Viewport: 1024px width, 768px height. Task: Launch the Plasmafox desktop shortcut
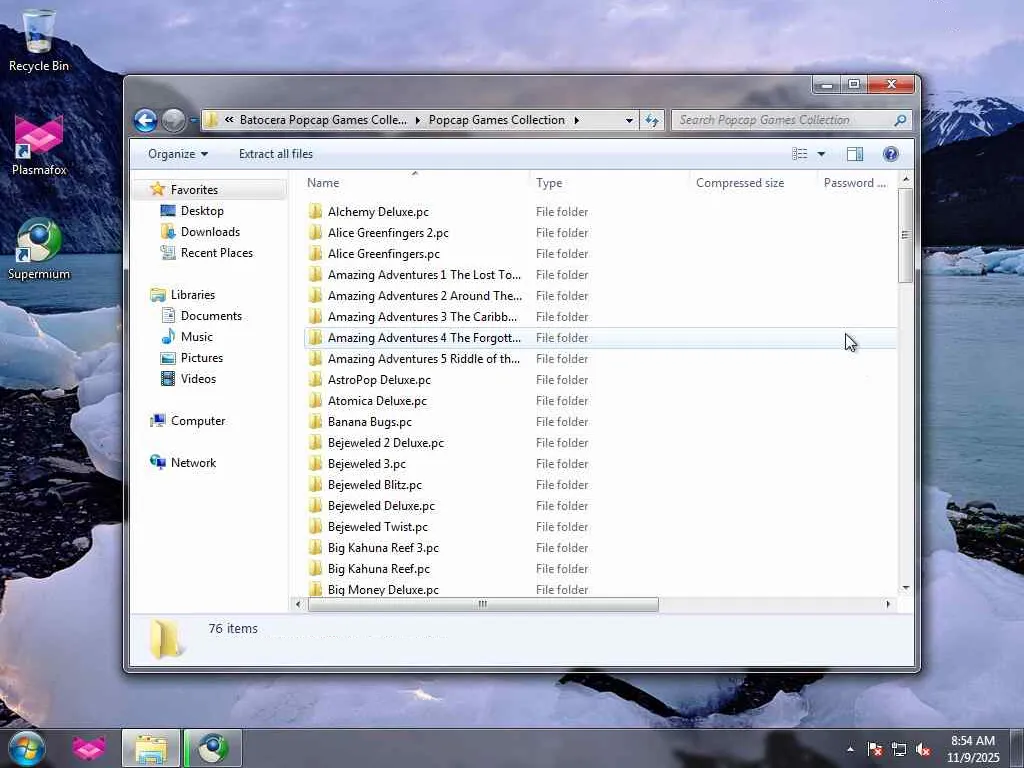tap(39, 145)
